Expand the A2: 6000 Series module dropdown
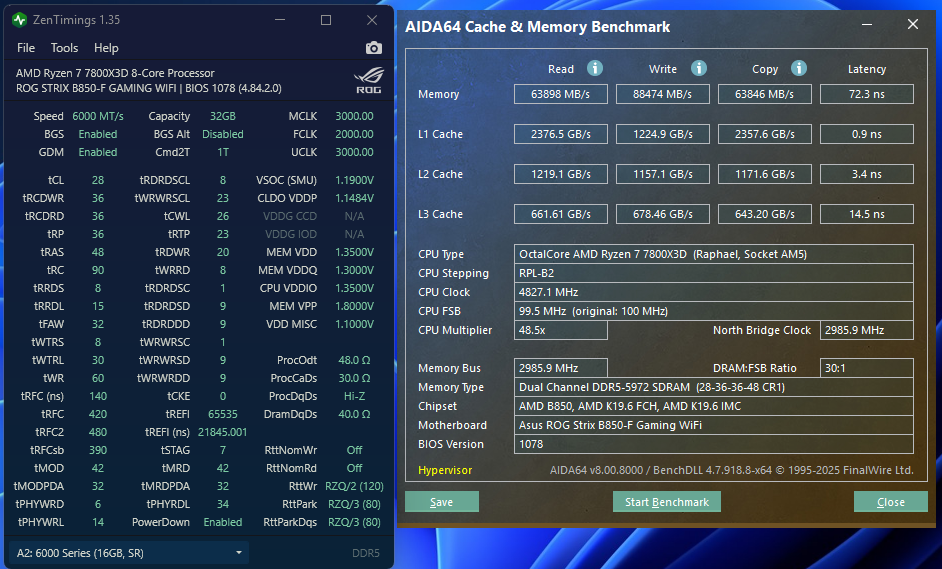This screenshot has height=569, width=942. [x=129, y=553]
